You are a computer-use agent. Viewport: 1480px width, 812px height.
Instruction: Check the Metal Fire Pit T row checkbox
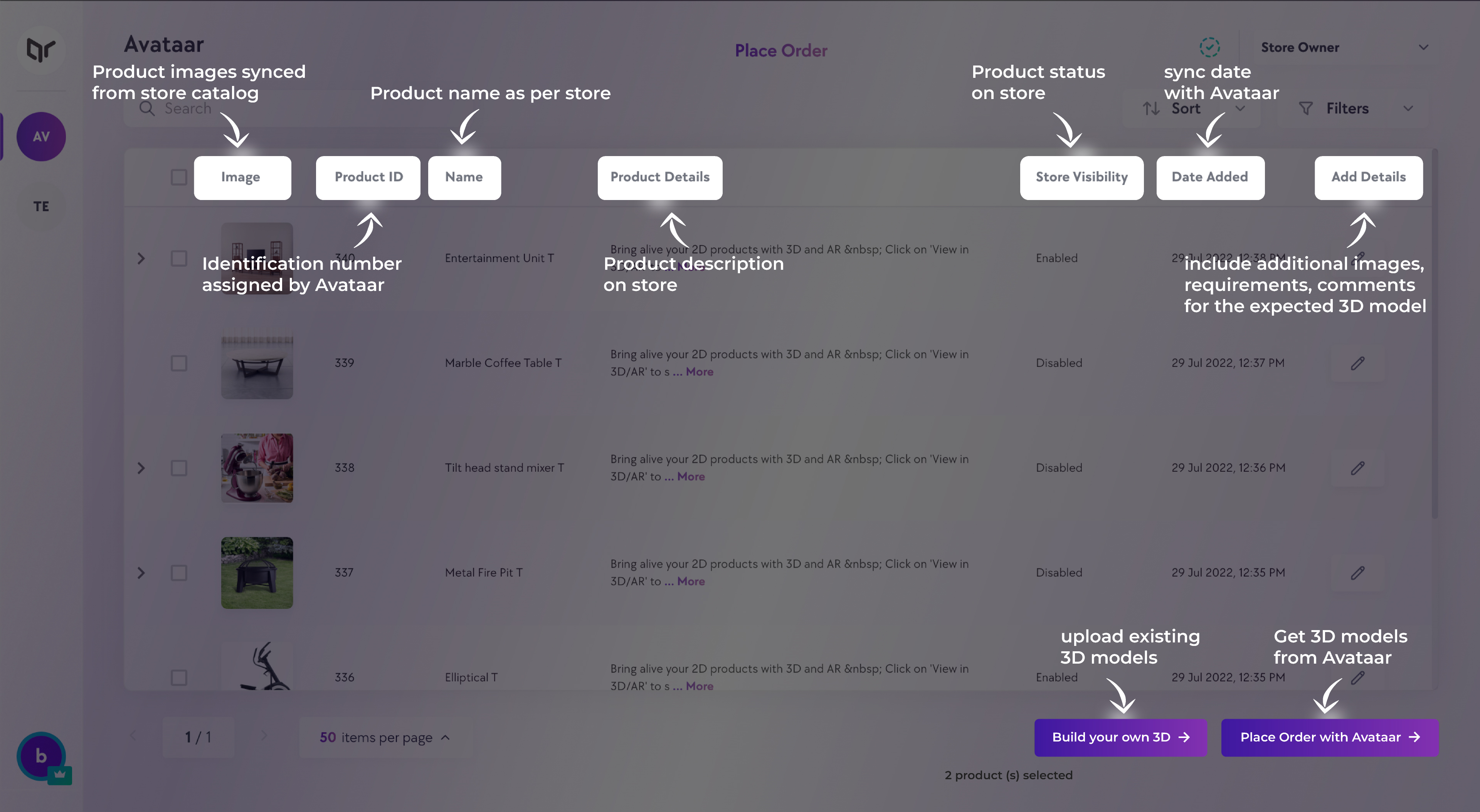click(179, 573)
